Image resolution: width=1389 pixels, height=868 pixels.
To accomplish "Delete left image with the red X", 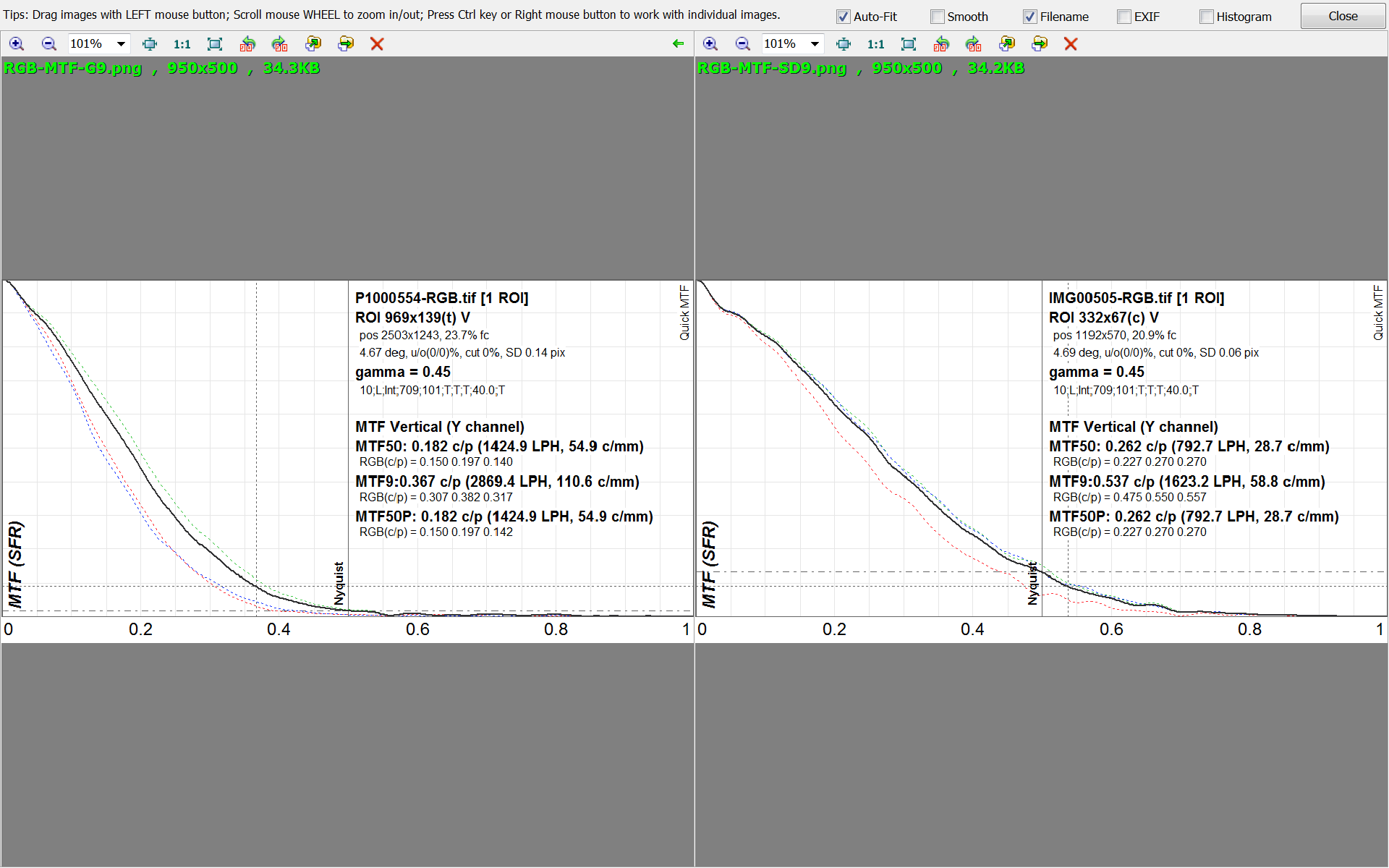I will [x=377, y=44].
